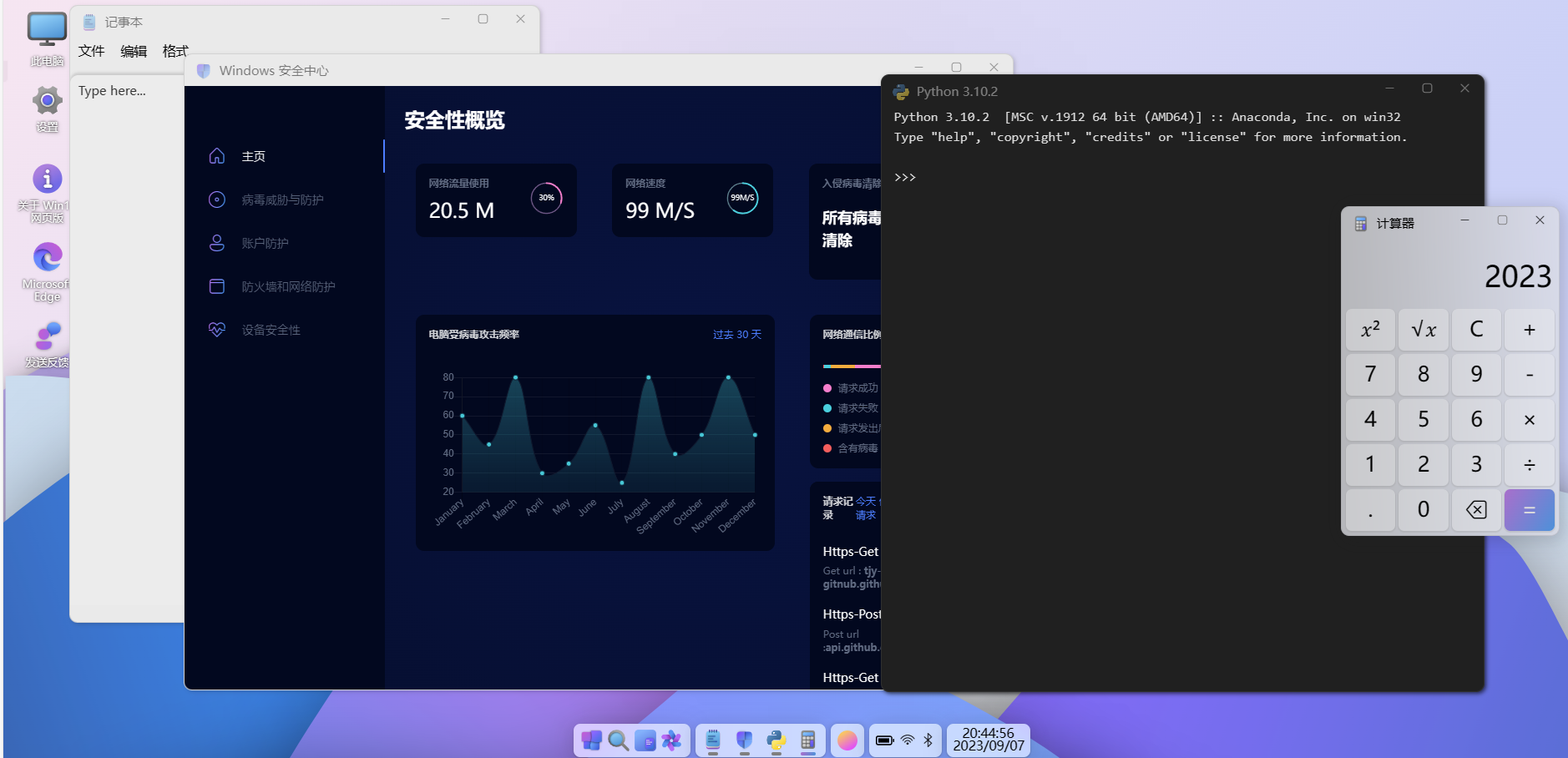Open 病毒威胁与防护 in Security Center sidebar
The image size is (1568, 758).
point(285,200)
